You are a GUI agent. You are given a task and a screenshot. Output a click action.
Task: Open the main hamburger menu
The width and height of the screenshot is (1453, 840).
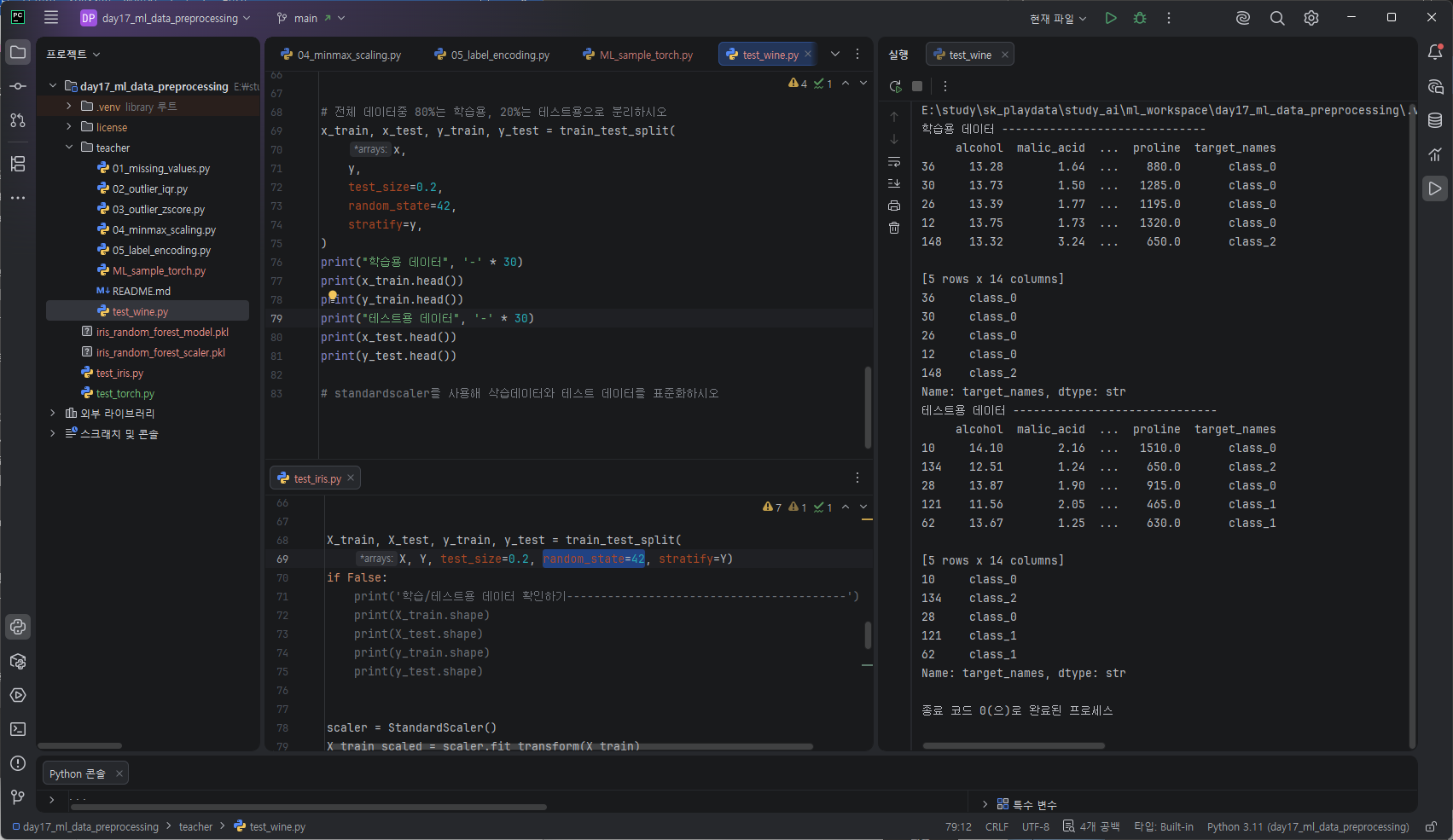(51, 17)
